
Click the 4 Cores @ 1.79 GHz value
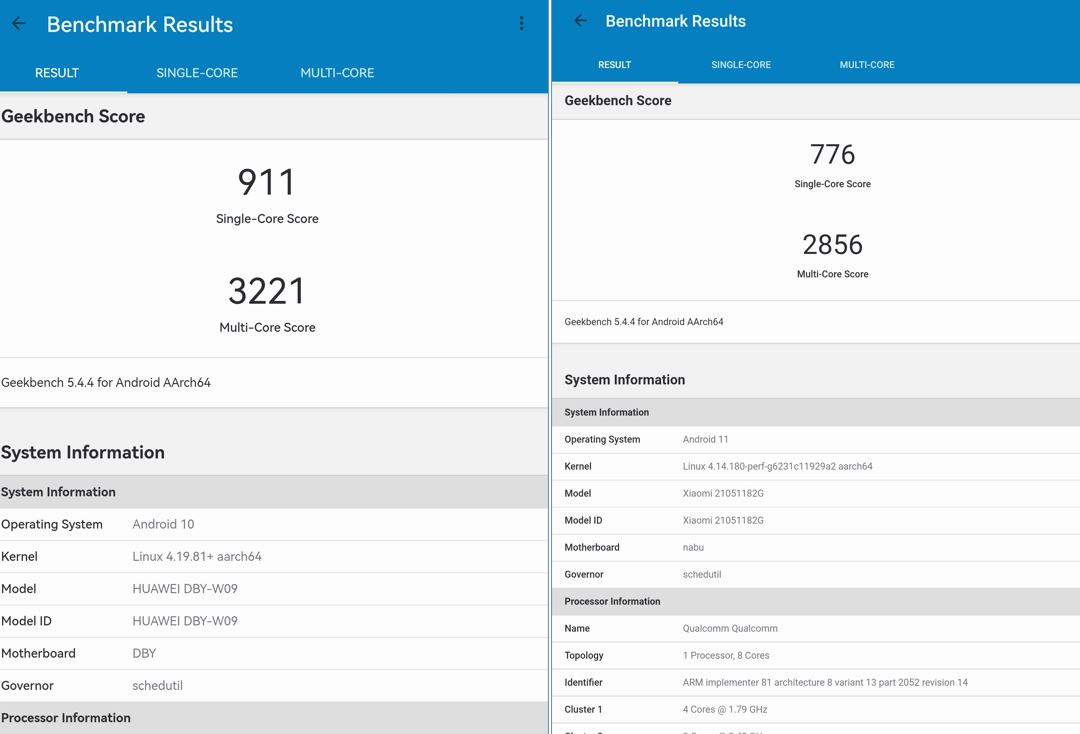coord(725,709)
